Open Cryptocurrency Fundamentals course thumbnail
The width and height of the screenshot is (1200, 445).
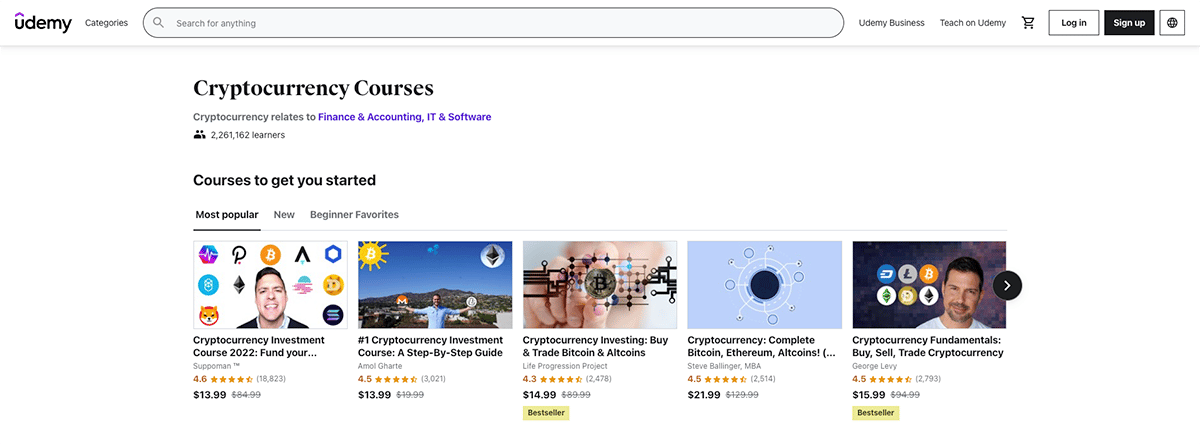929,285
